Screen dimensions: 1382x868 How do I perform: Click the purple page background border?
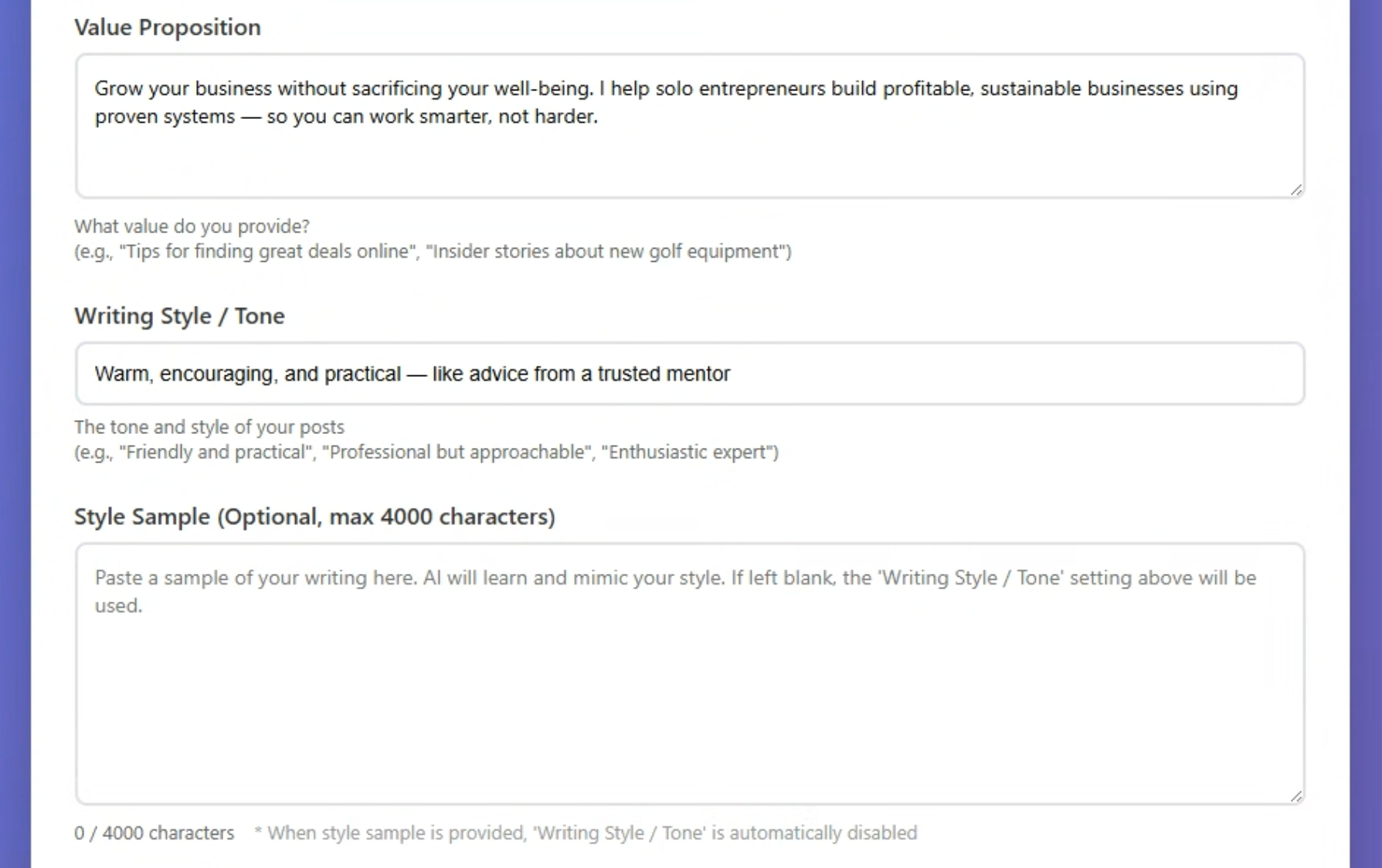14,432
